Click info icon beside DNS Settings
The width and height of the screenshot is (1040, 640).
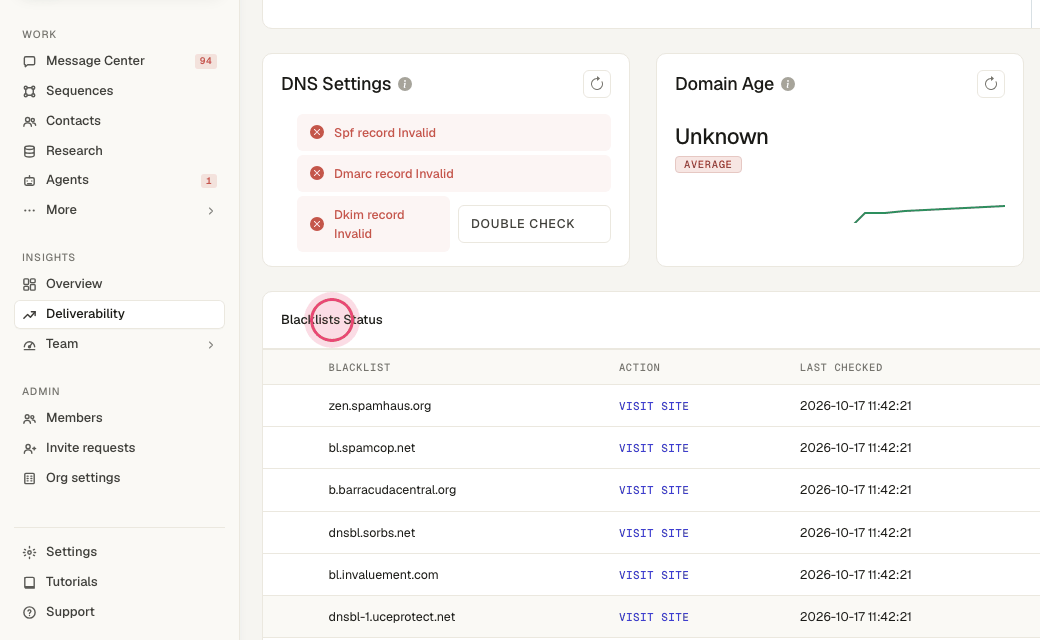(405, 84)
